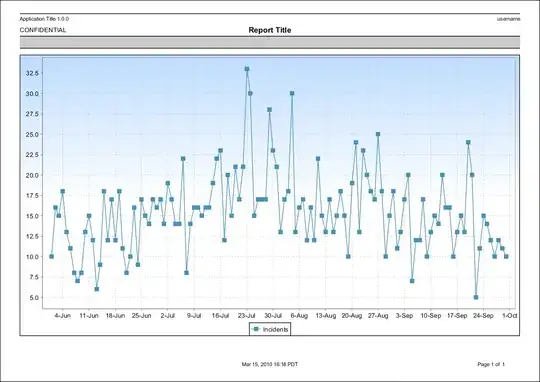Screen dimensions: 540x382
Task: Select the "Page 1 of 1" footer text
Action: [x=491, y=364]
